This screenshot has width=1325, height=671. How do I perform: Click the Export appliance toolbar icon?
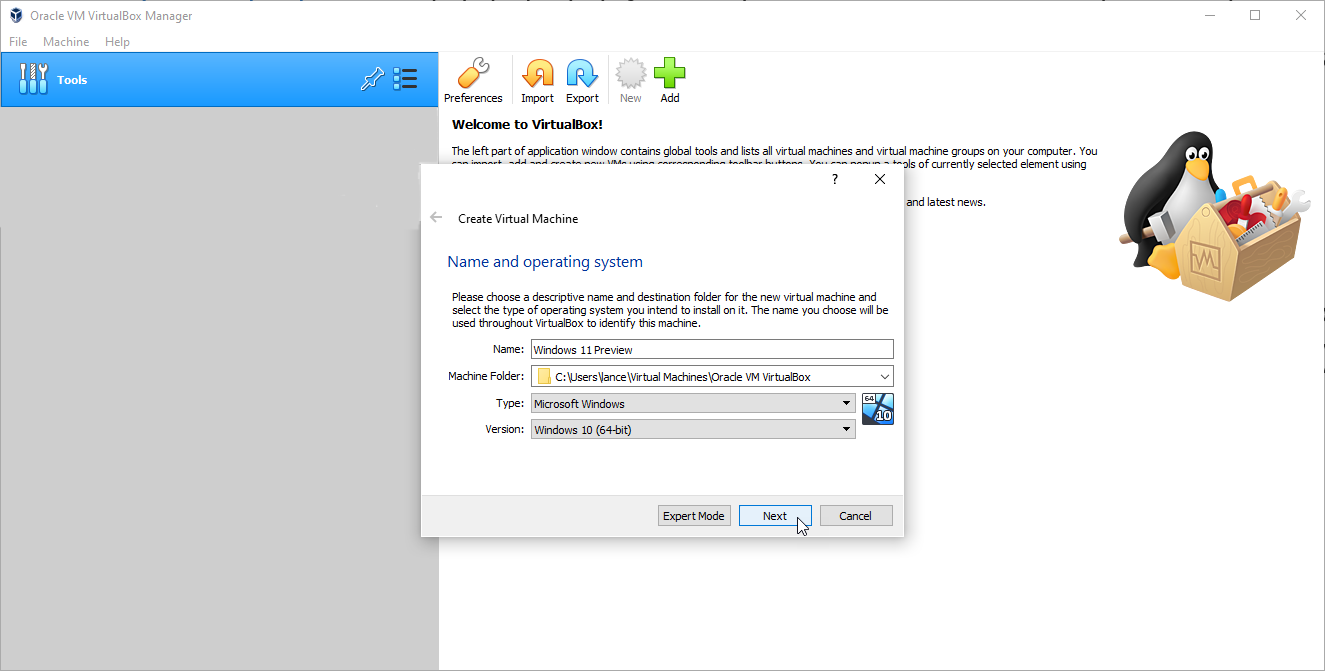pos(582,81)
